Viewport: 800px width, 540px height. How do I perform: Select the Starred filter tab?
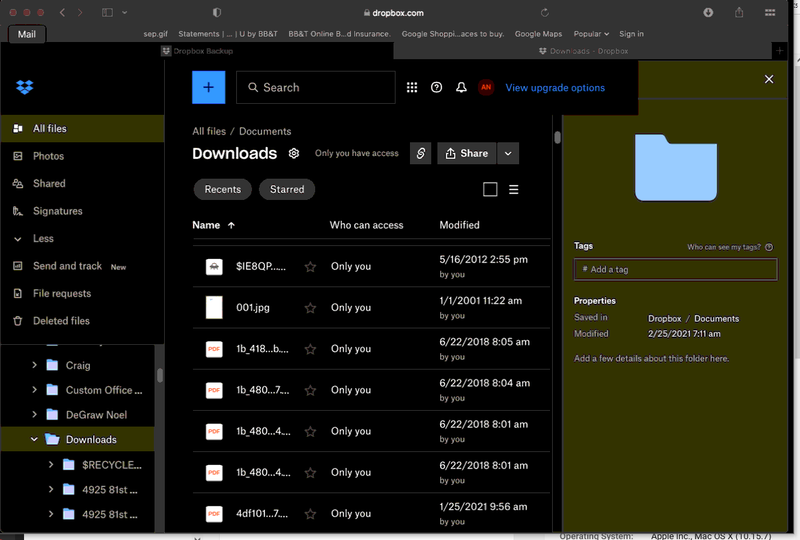tap(287, 189)
